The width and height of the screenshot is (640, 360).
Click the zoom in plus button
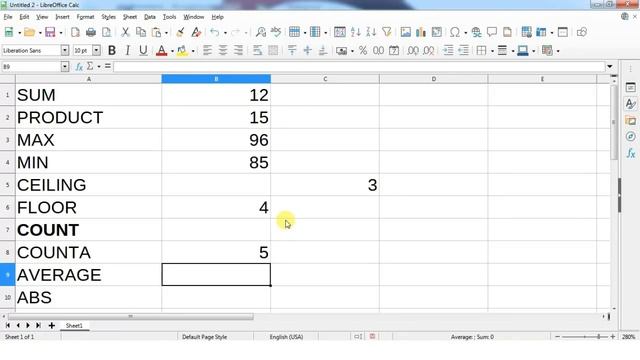pyautogui.click(x=613, y=337)
